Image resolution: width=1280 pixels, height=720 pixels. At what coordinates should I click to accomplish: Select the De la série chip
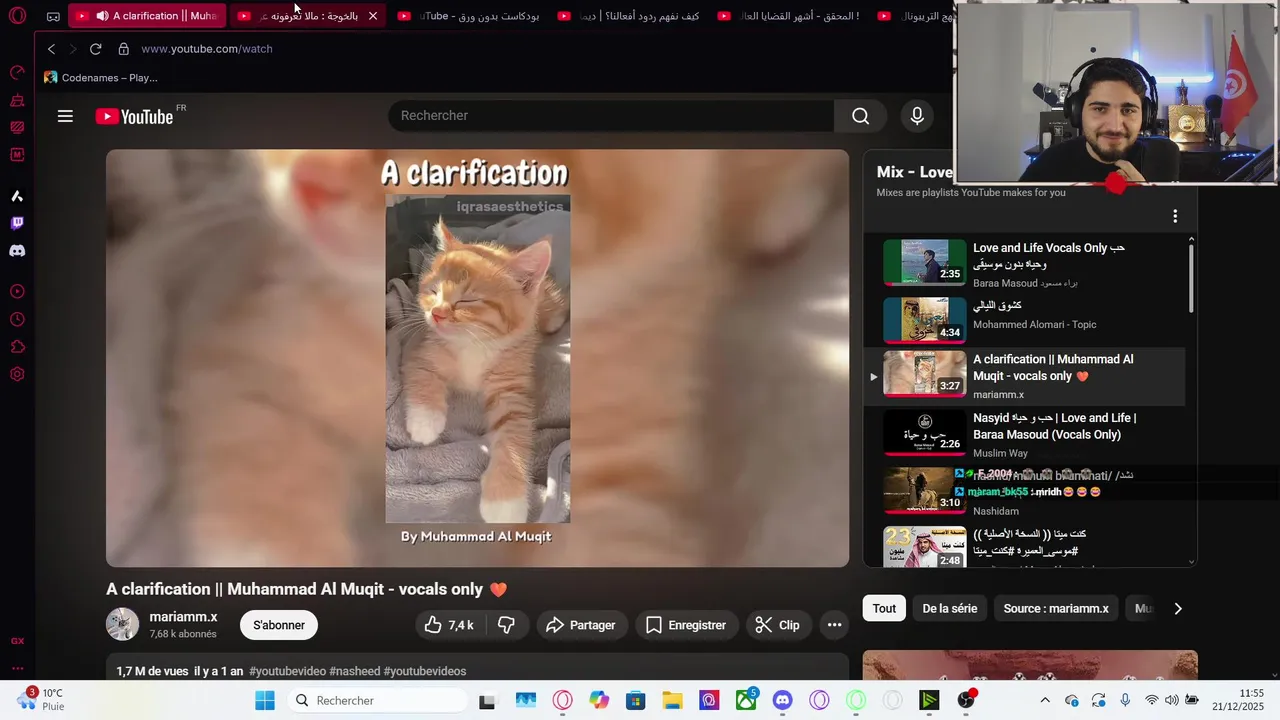coord(949,608)
